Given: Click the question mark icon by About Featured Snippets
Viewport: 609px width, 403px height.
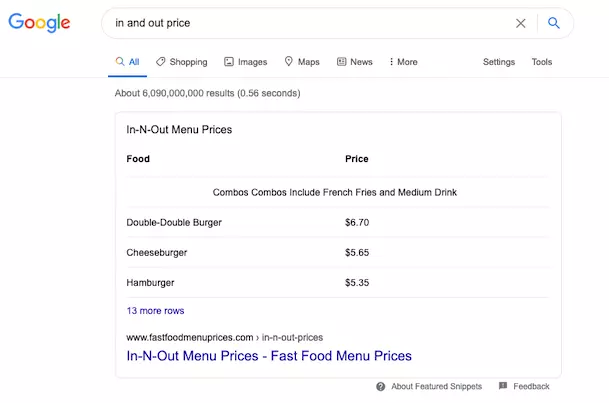Looking at the screenshot, I should (x=381, y=386).
